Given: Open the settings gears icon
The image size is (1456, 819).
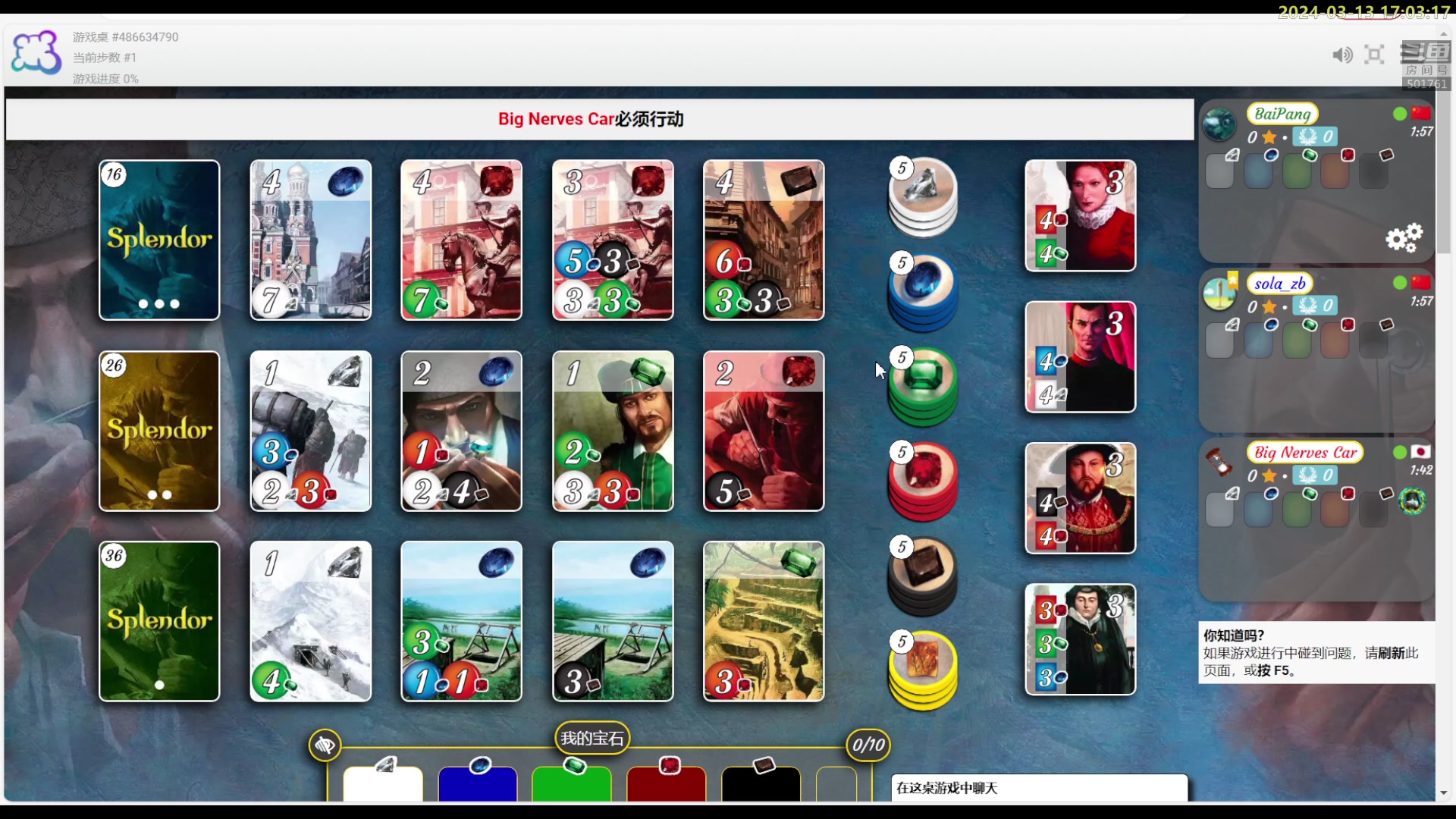Looking at the screenshot, I should [1404, 237].
